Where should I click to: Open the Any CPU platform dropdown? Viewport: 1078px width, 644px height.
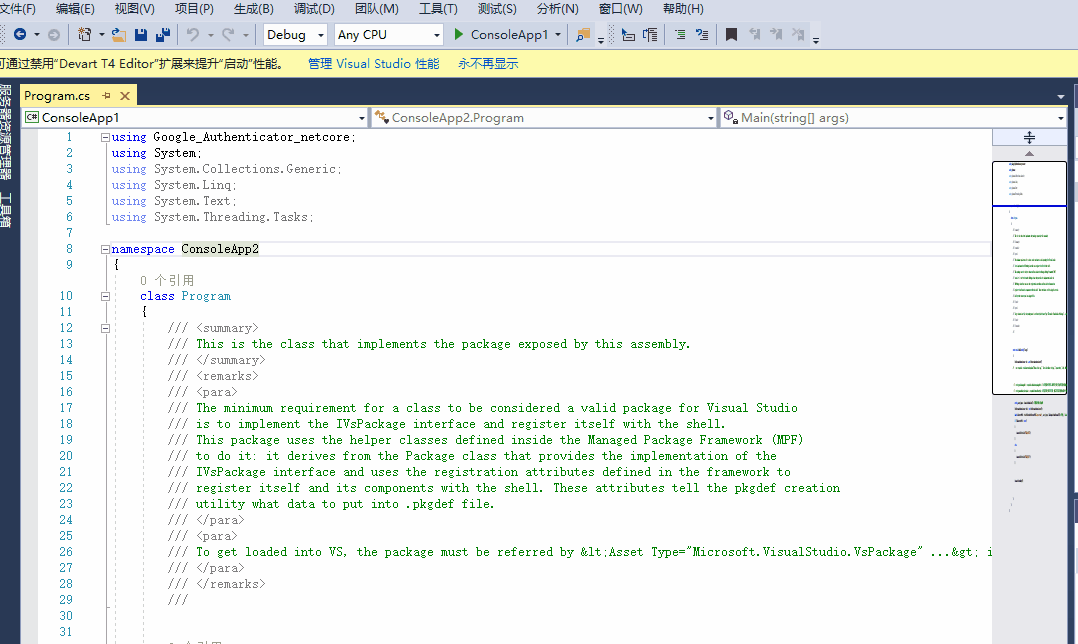(388, 34)
